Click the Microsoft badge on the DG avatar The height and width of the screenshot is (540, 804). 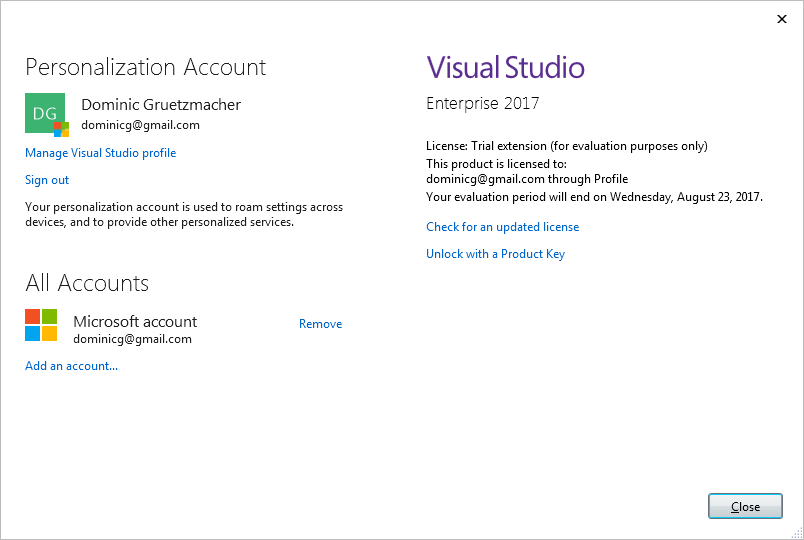click(60, 128)
